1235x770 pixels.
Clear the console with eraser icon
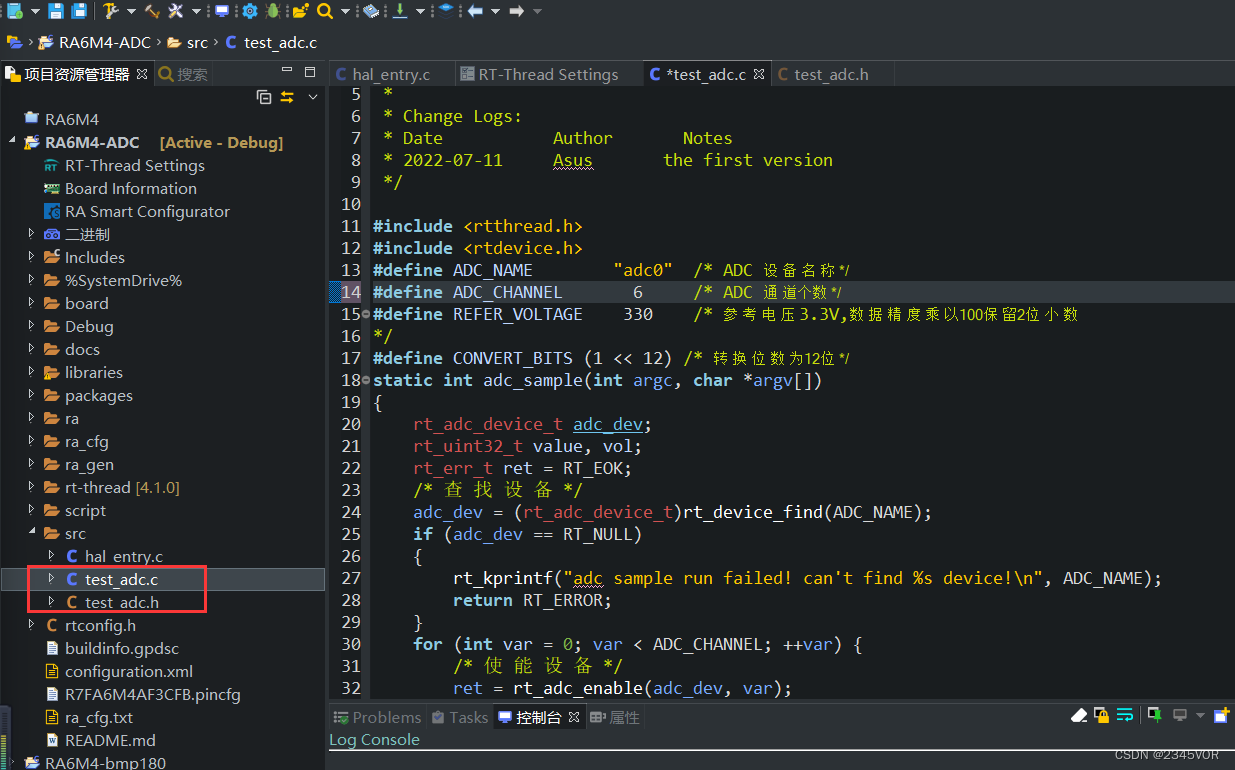click(x=1079, y=716)
